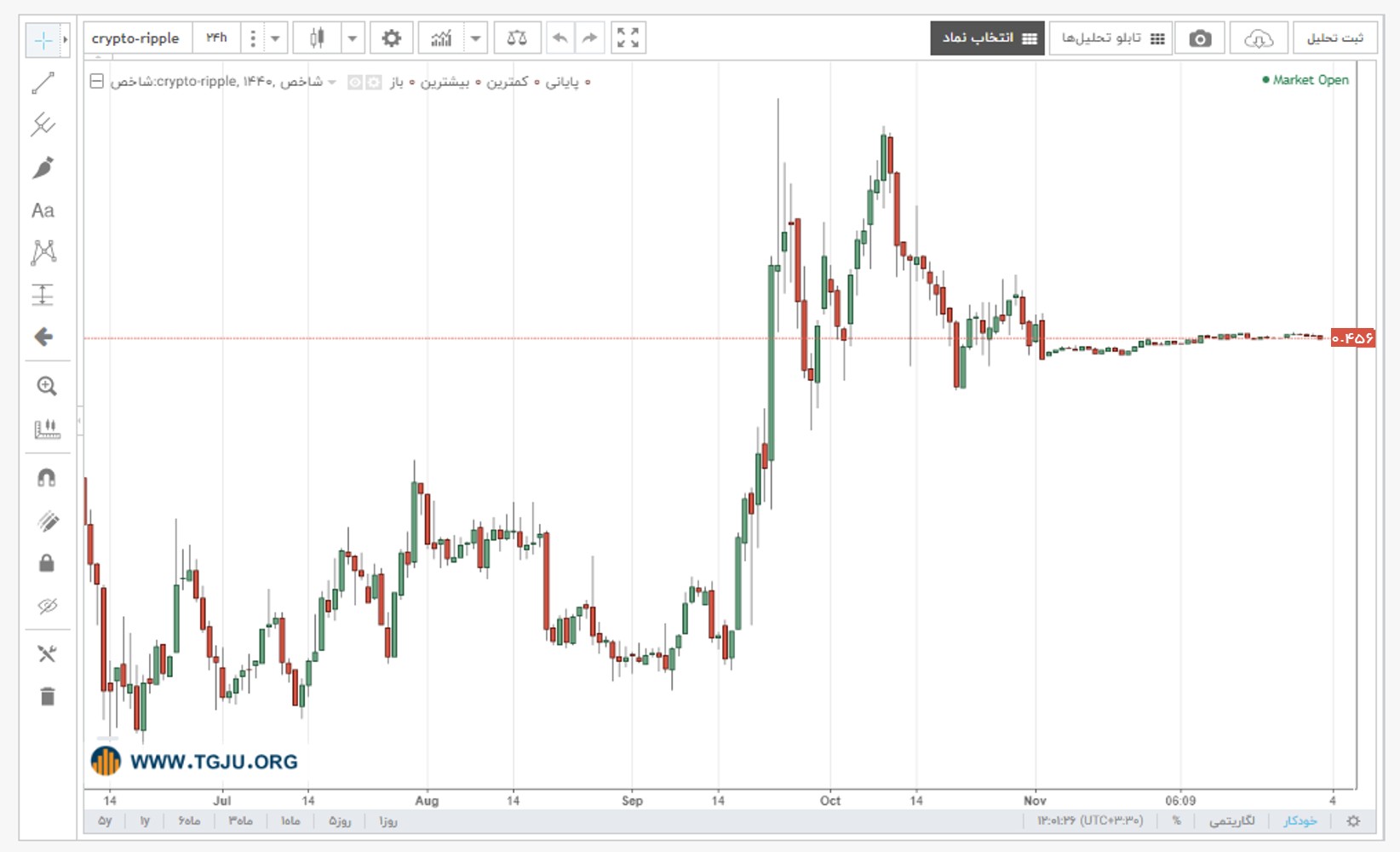The image size is (1400, 852).
Task: Set the time range to ۱ماه
Action: click(290, 820)
